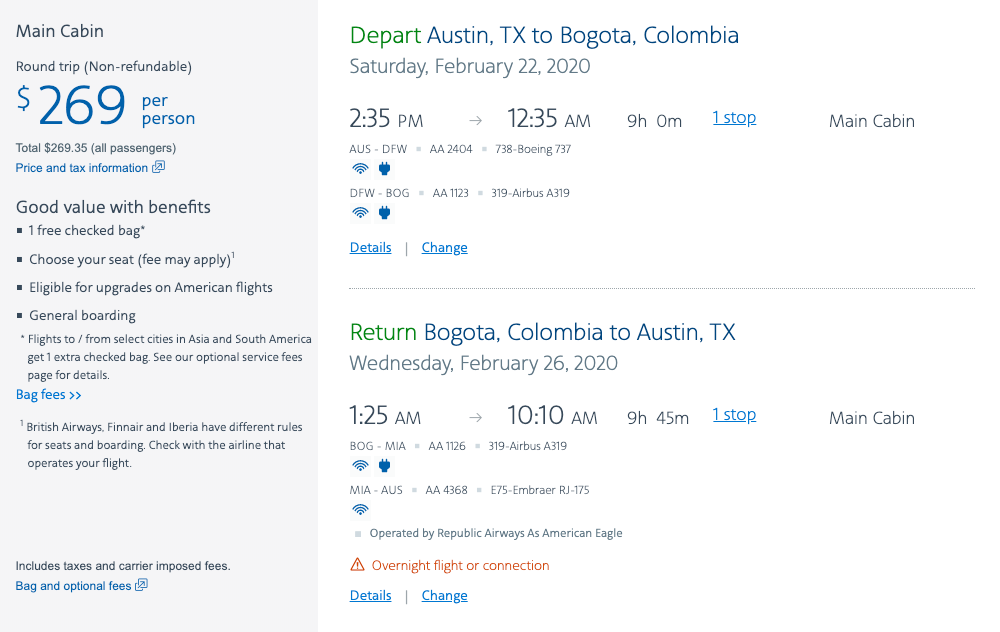Click power outlet icon for AUS - DFW flight
This screenshot has width=1000, height=632.
click(x=384, y=169)
